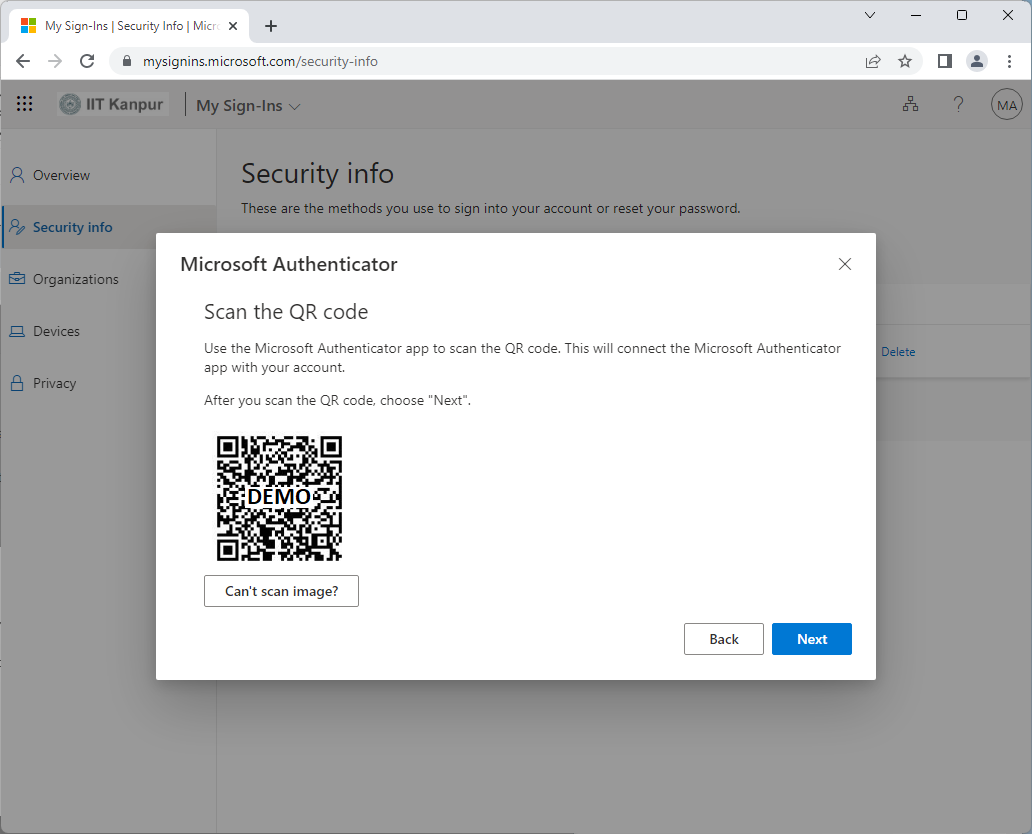Click the IIT Kanpur logo
The width and height of the screenshot is (1032, 834).
(x=113, y=104)
